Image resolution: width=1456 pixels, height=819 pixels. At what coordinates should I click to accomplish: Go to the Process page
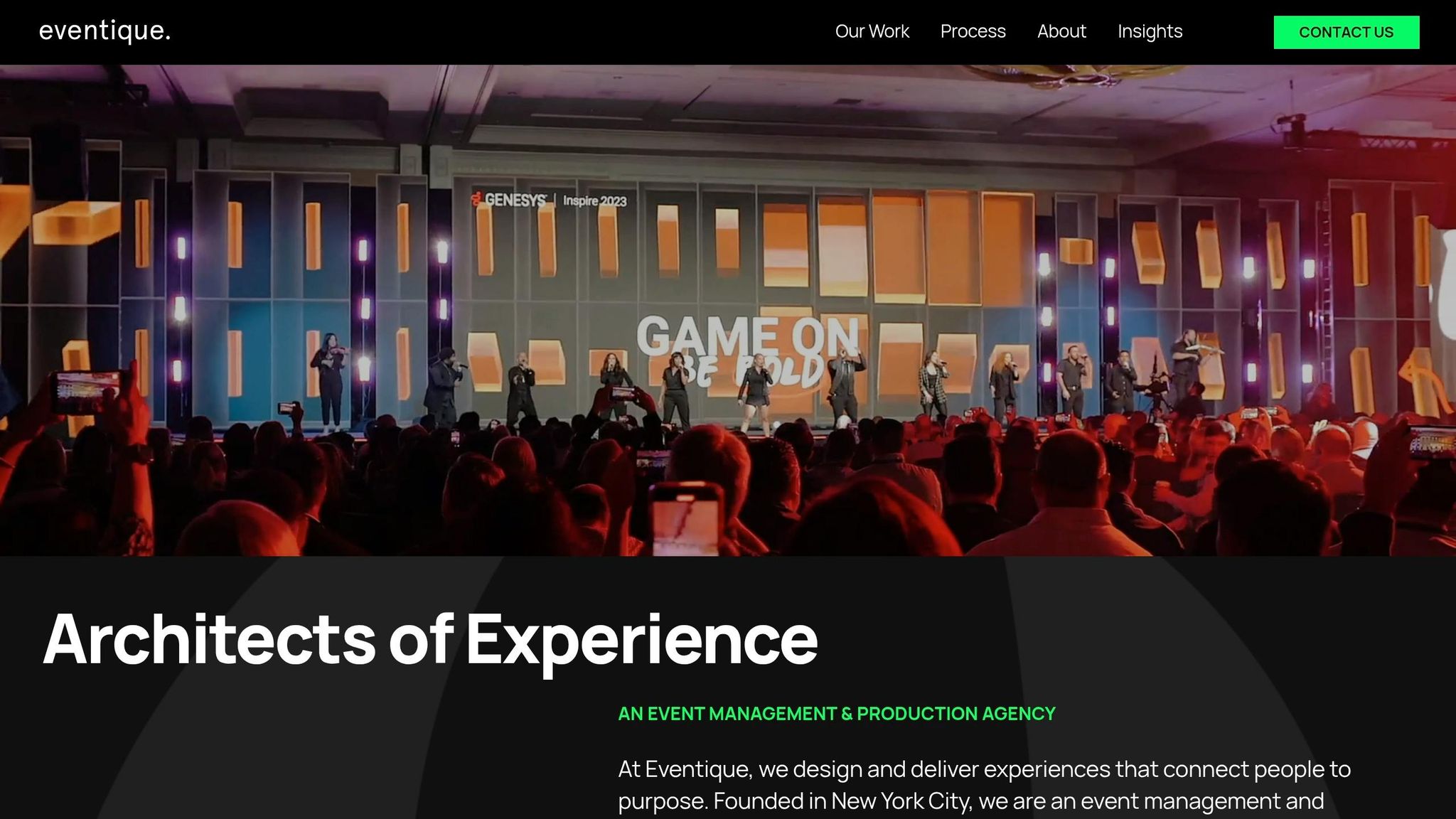pos(973,31)
